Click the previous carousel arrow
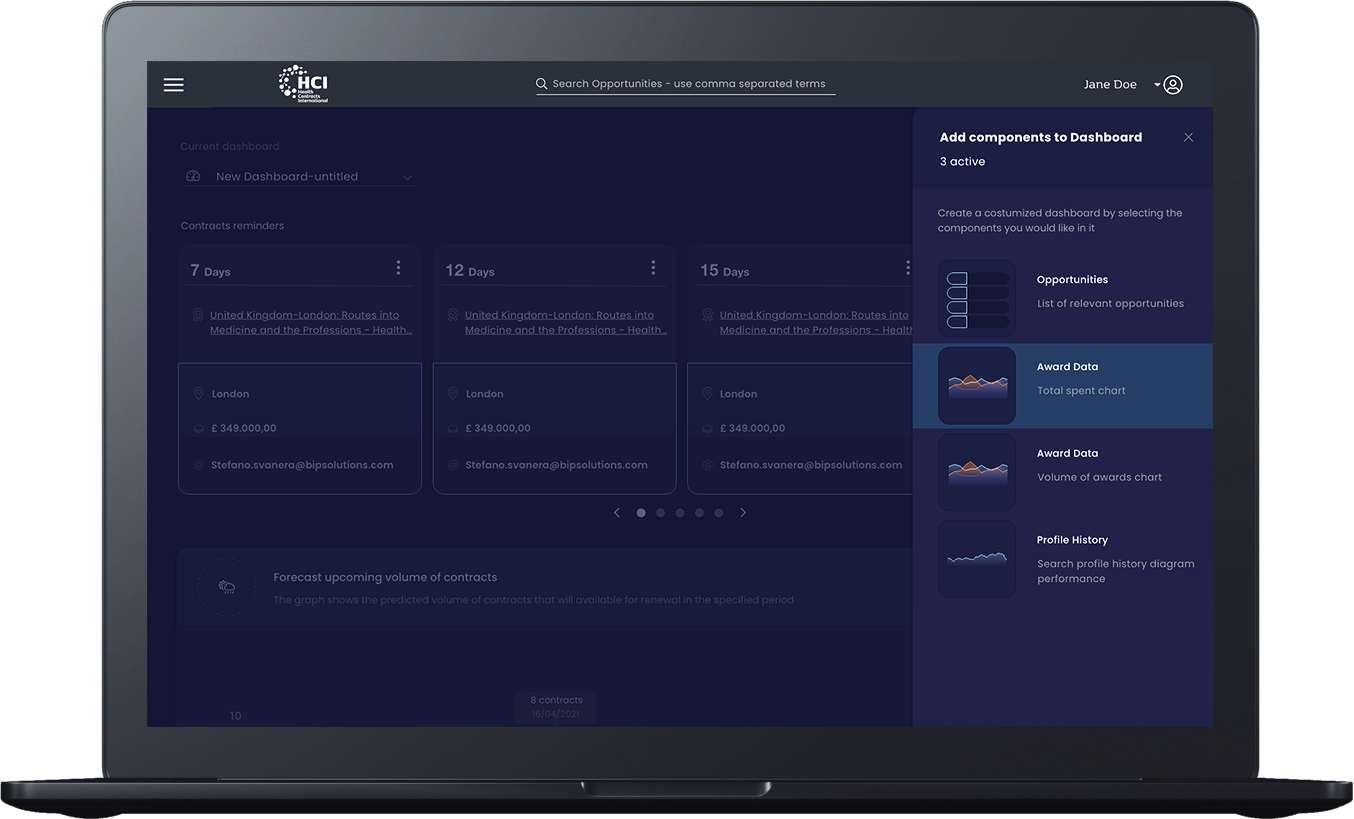Viewport: 1354px width, 819px height. (x=616, y=512)
